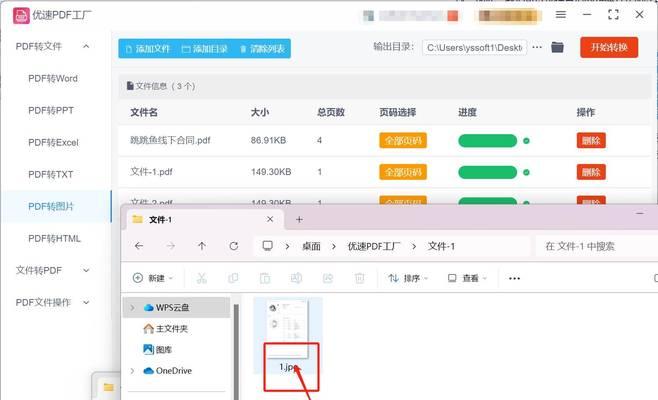Click the 文件名 column header
Image resolution: width=658 pixels, height=400 pixels.
tap(144, 112)
